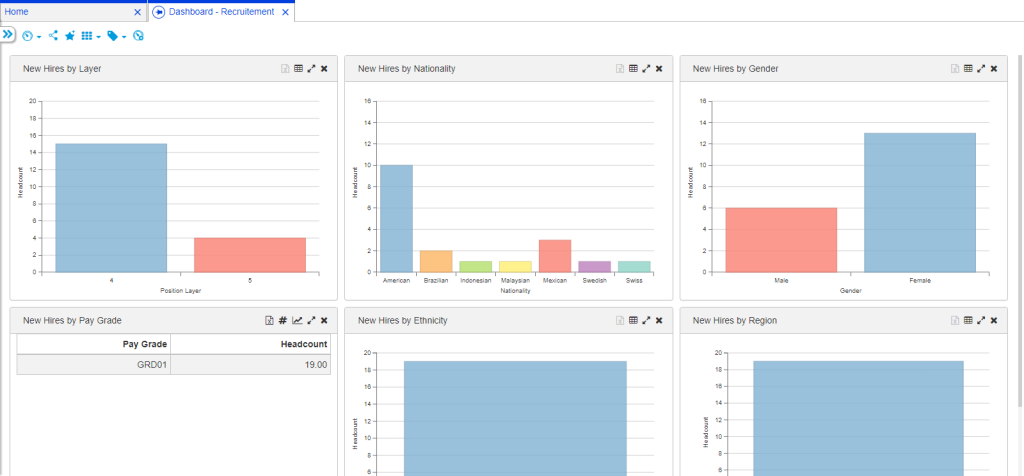Switch New Hires by Pay Grade to chart view
The image size is (1024, 476).
(297, 321)
